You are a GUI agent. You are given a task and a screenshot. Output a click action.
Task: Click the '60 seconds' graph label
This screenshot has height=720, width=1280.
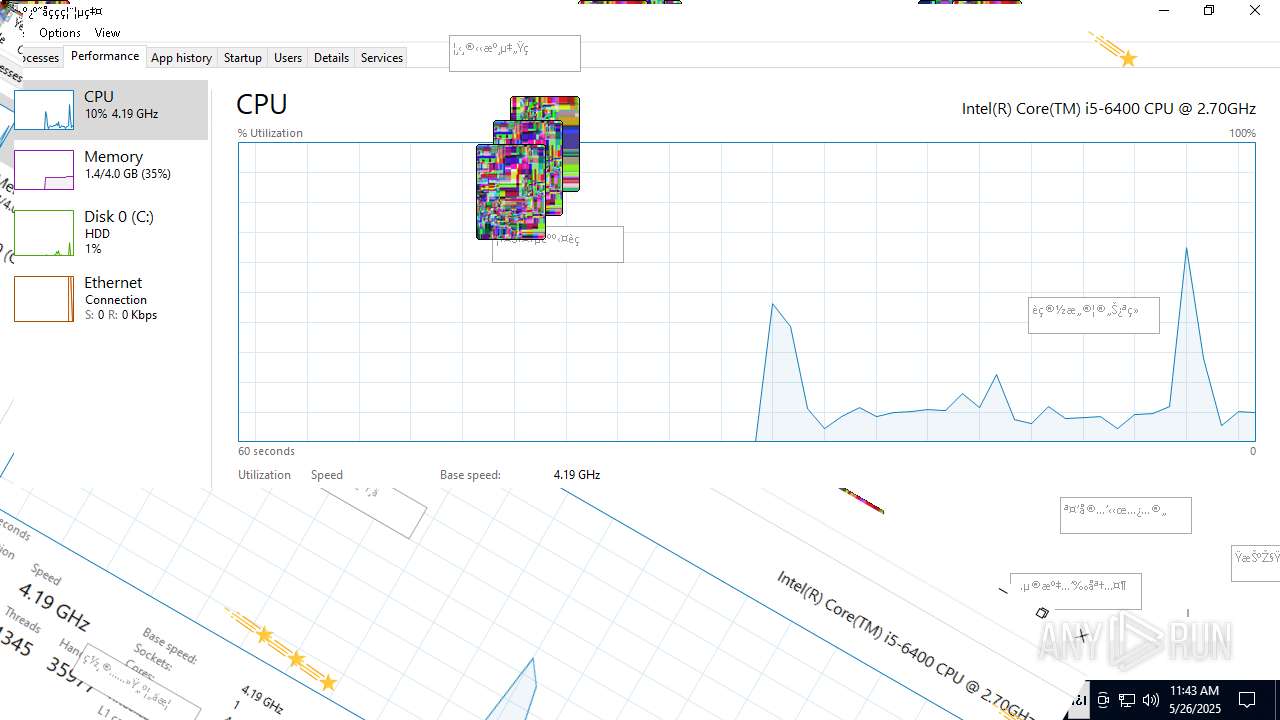266,451
